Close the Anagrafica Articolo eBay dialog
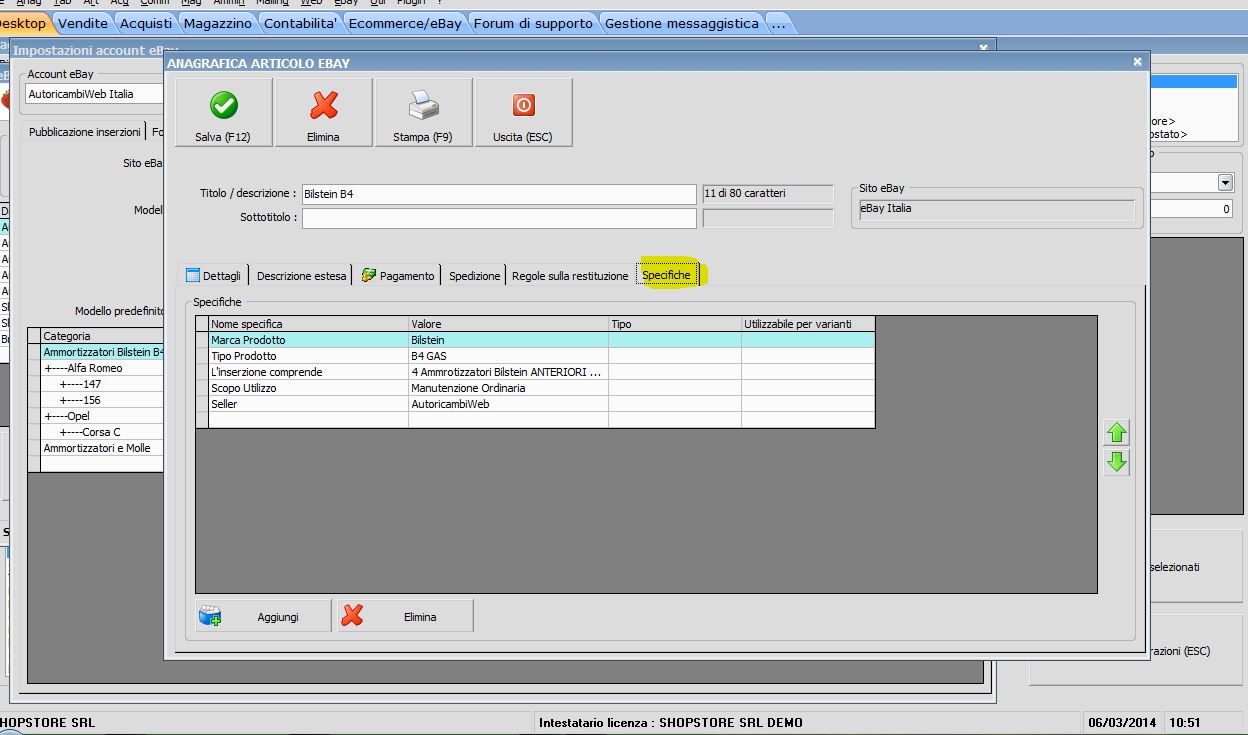This screenshot has height=735, width=1248. pyautogui.click(x=1137, y=62)
